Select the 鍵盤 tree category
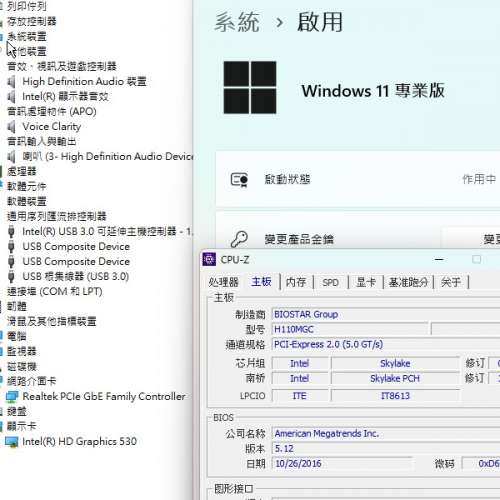 click(x=17, y=411)
